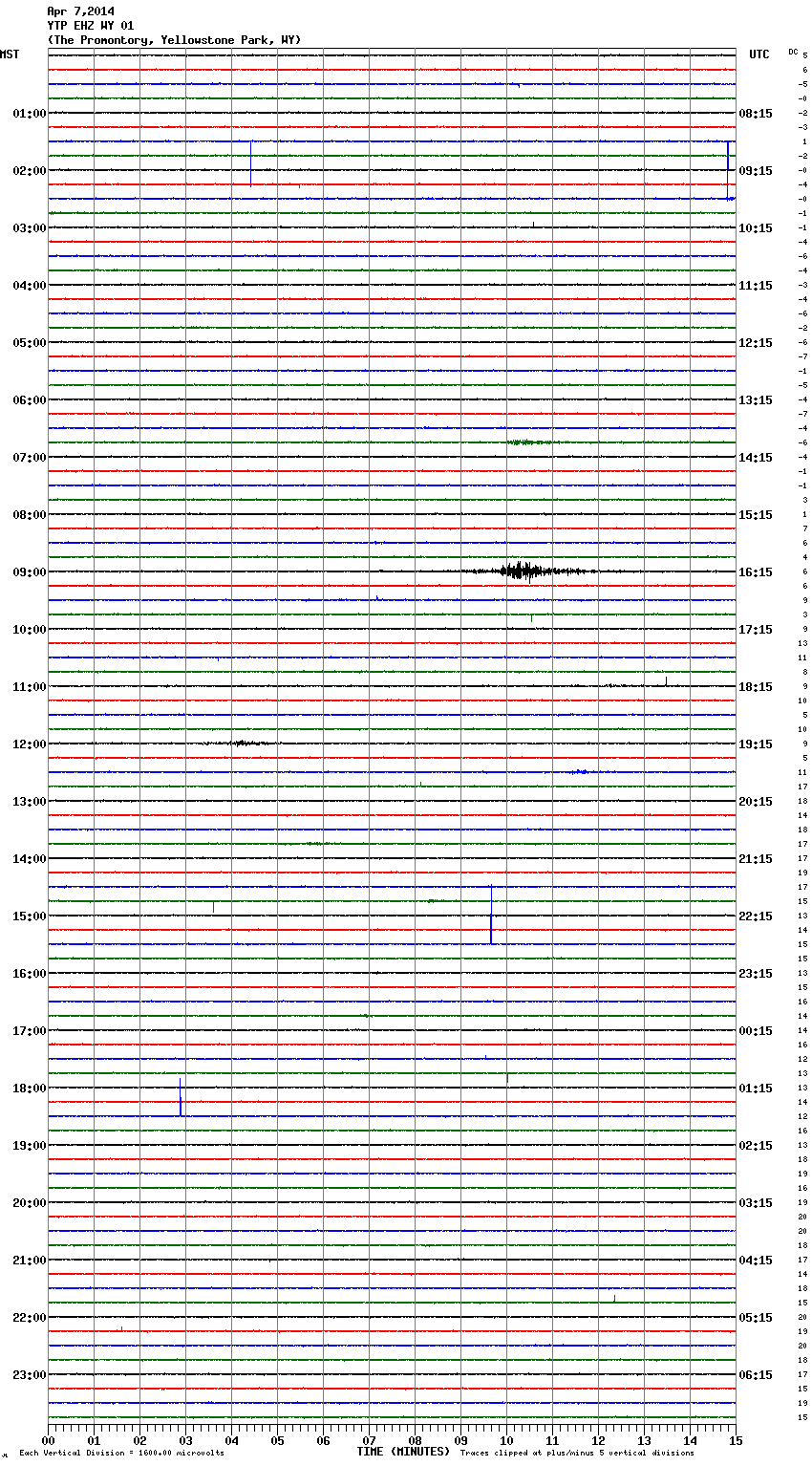The image size is (812, 1466).
Task: Select the '20:00' MST time label
Action: pos(29,1203)
